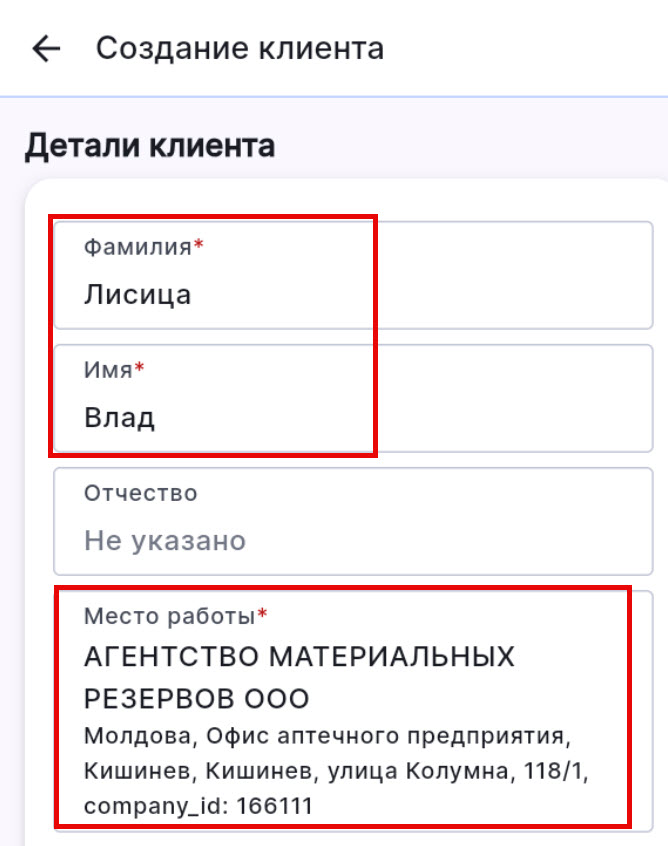Click the 'Создание клиента' page title
The height and width of the screenshot is (846, 668).
click(x=239, y=49)
